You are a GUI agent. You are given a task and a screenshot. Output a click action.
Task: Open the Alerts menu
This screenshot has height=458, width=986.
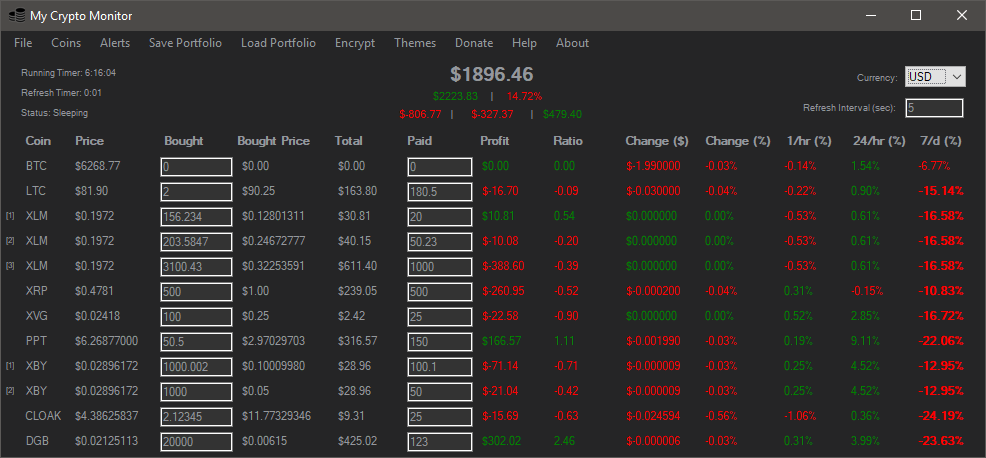[x=115, y=43]
